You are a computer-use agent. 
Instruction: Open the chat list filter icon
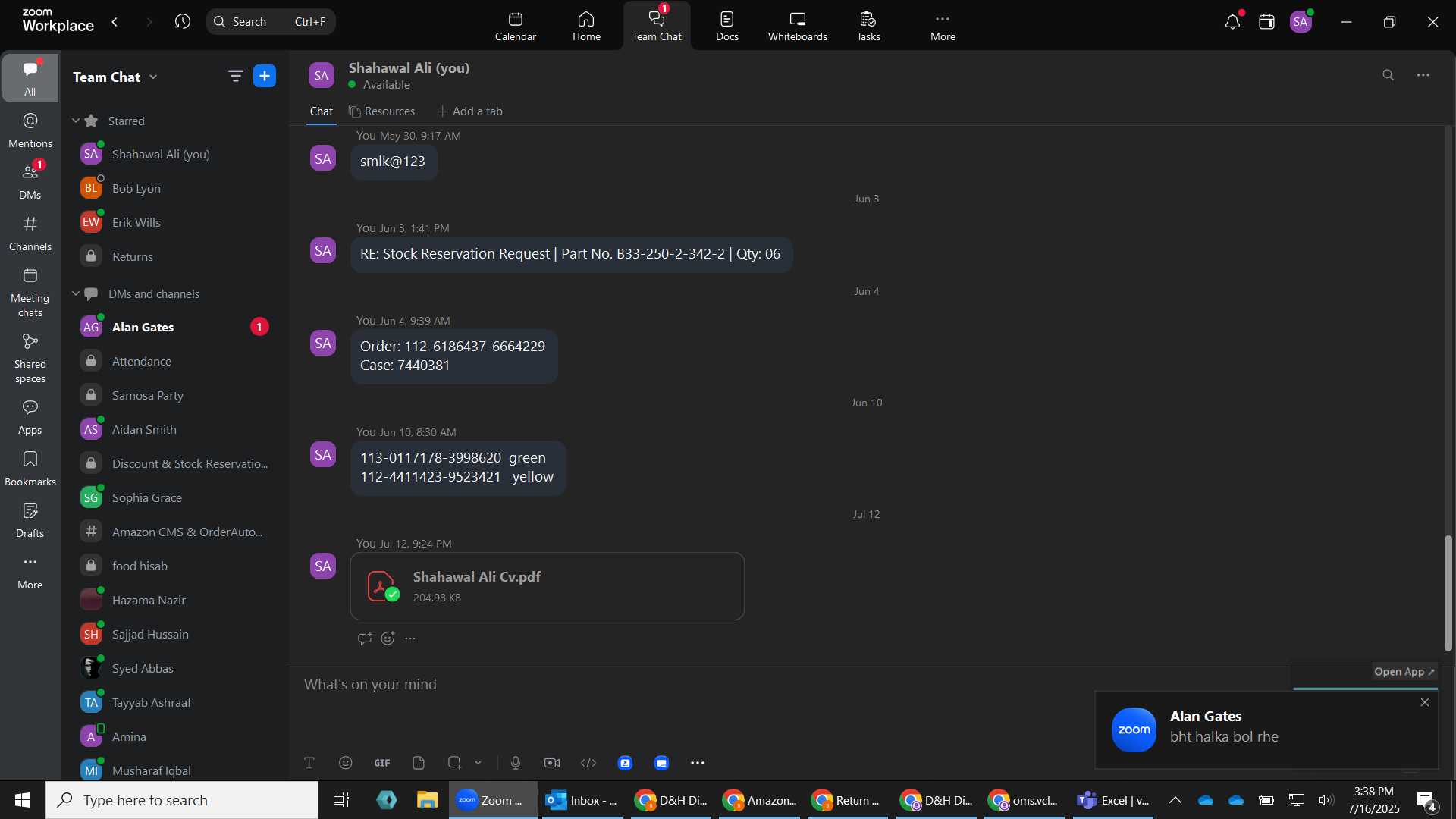236,76
